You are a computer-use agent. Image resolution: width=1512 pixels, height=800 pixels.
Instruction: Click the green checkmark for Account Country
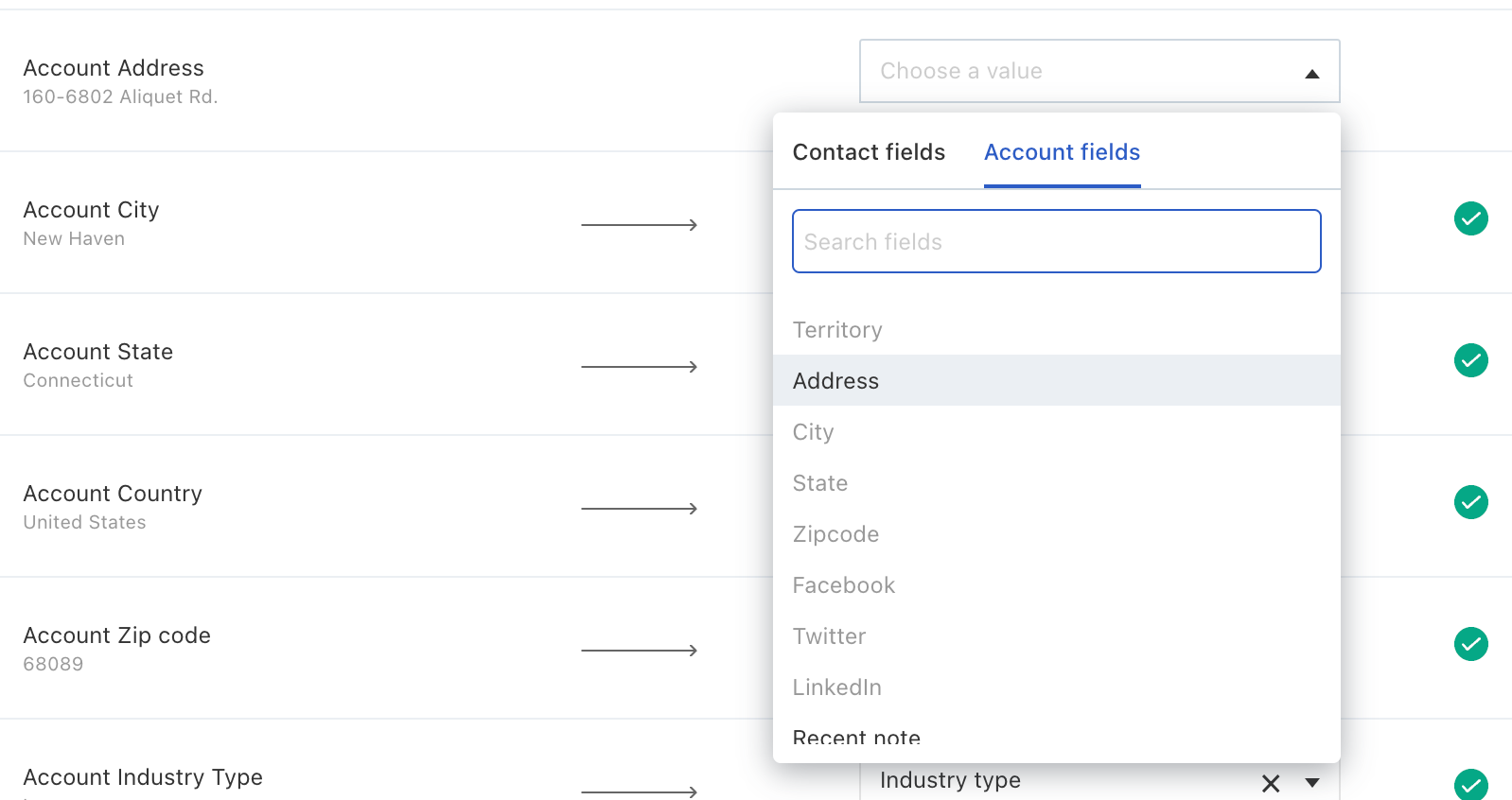[x=1470, y=502]
